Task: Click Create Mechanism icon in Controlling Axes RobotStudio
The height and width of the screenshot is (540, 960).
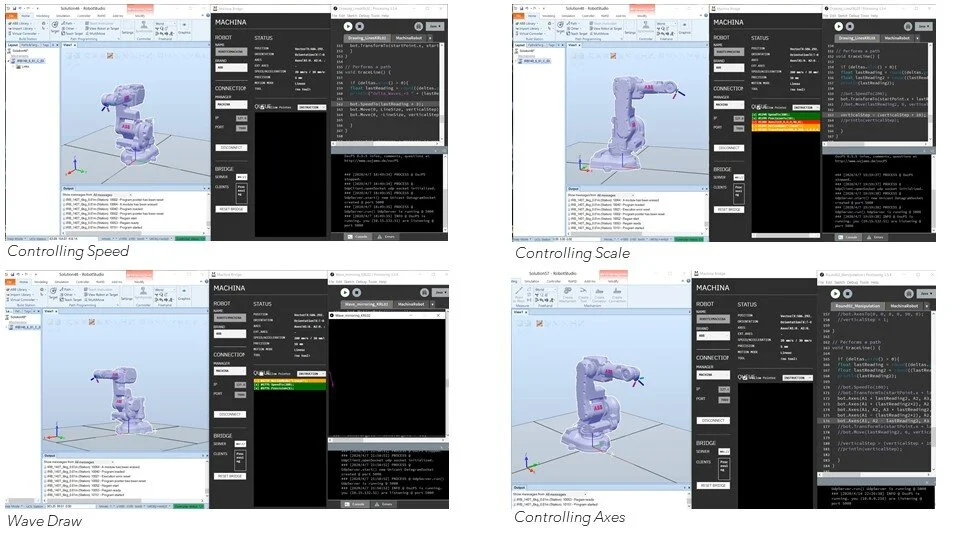Action: (x=567, y=294)
